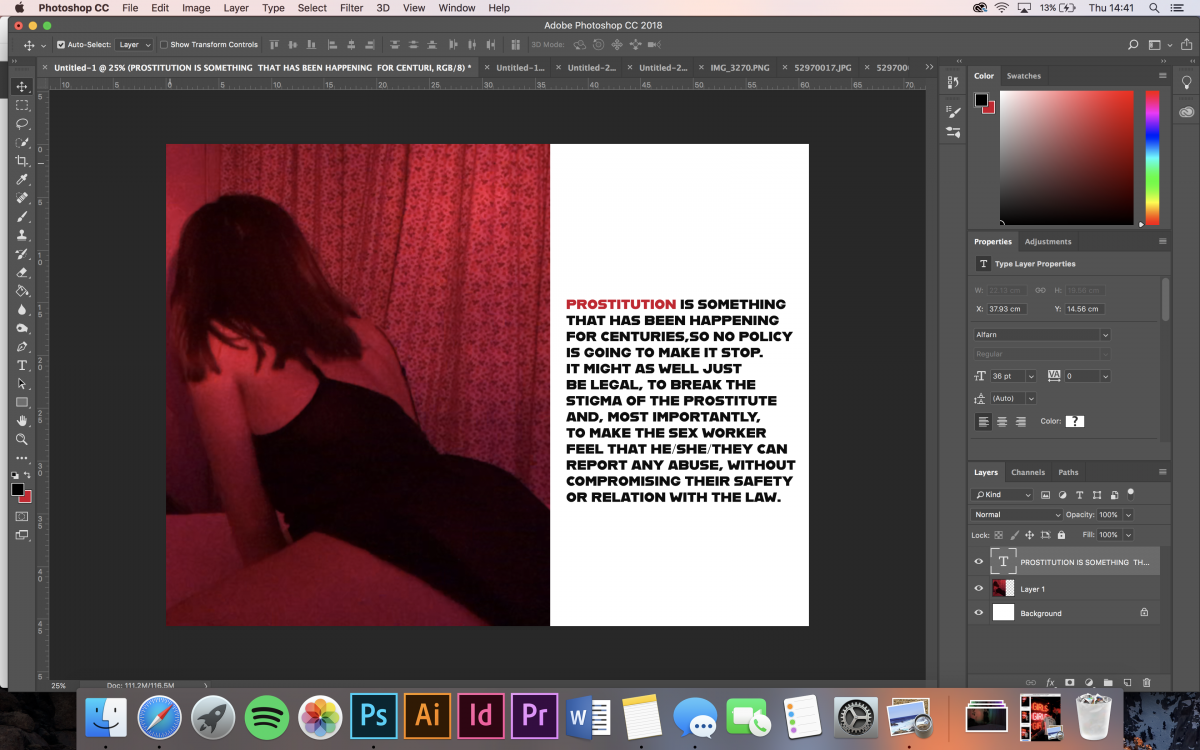Click the rainbow hue slider strip
1200x750 pixels.
[x=1152, y=157]
